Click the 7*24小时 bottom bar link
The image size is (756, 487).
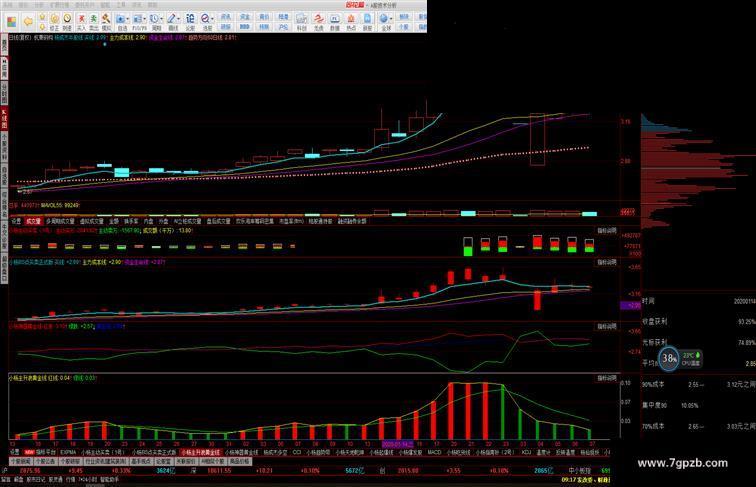pos(88,480)
